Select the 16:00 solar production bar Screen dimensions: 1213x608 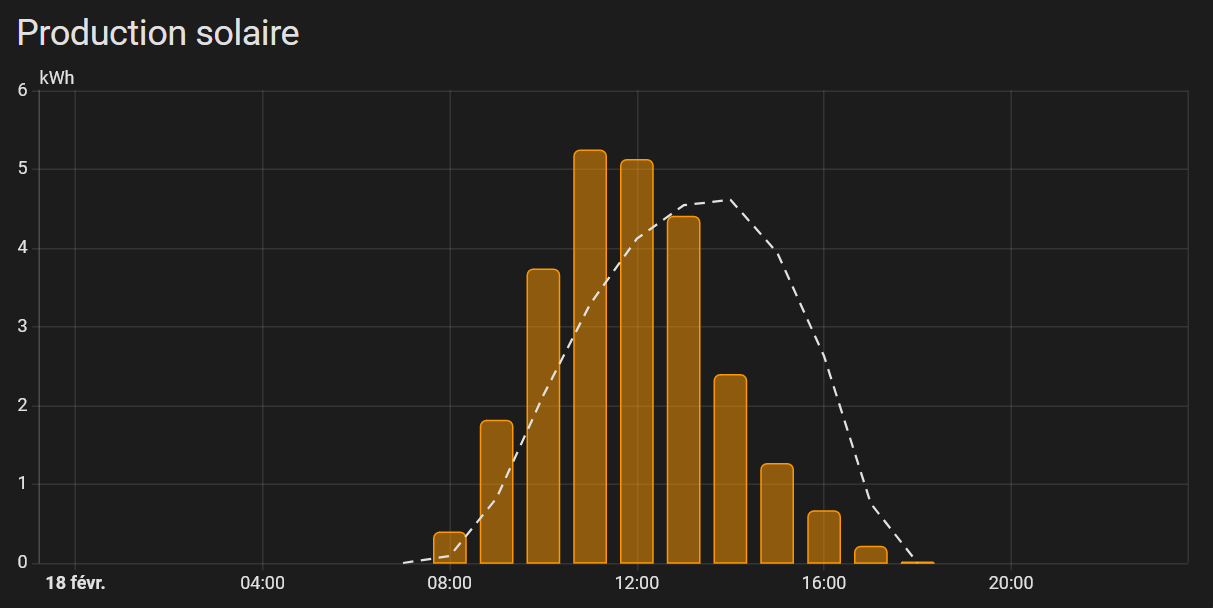tap(824, 537)
